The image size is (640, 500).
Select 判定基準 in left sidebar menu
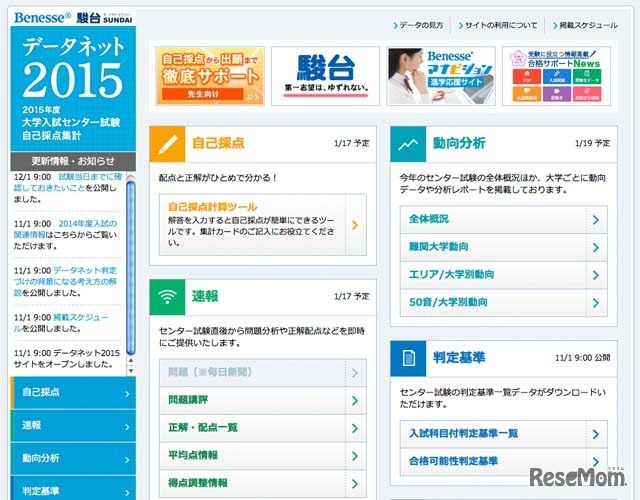73,488
